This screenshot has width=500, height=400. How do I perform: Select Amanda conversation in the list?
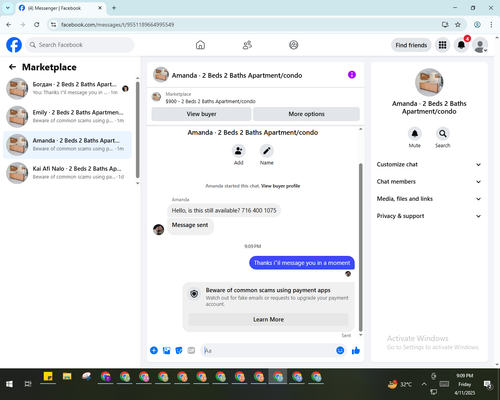click(67, 145)
